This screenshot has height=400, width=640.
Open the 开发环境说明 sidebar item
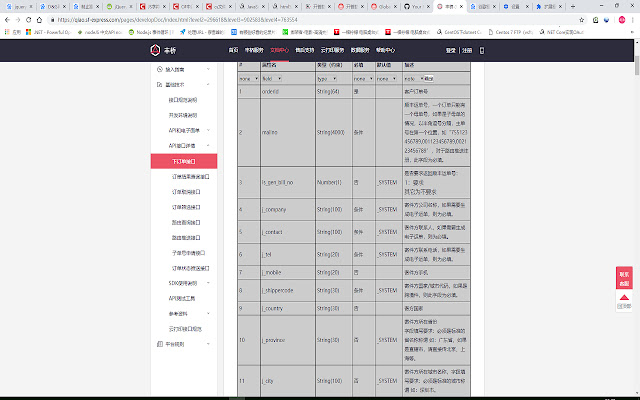183,115
